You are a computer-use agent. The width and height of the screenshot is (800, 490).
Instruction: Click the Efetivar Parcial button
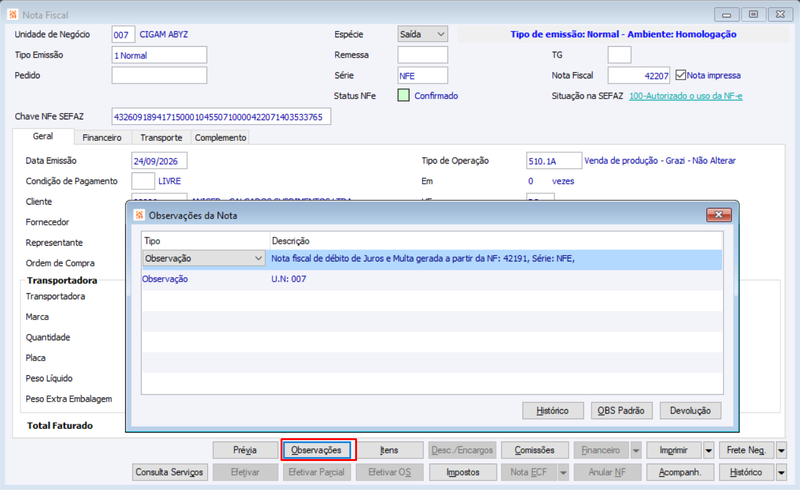[x=316, y=472]
